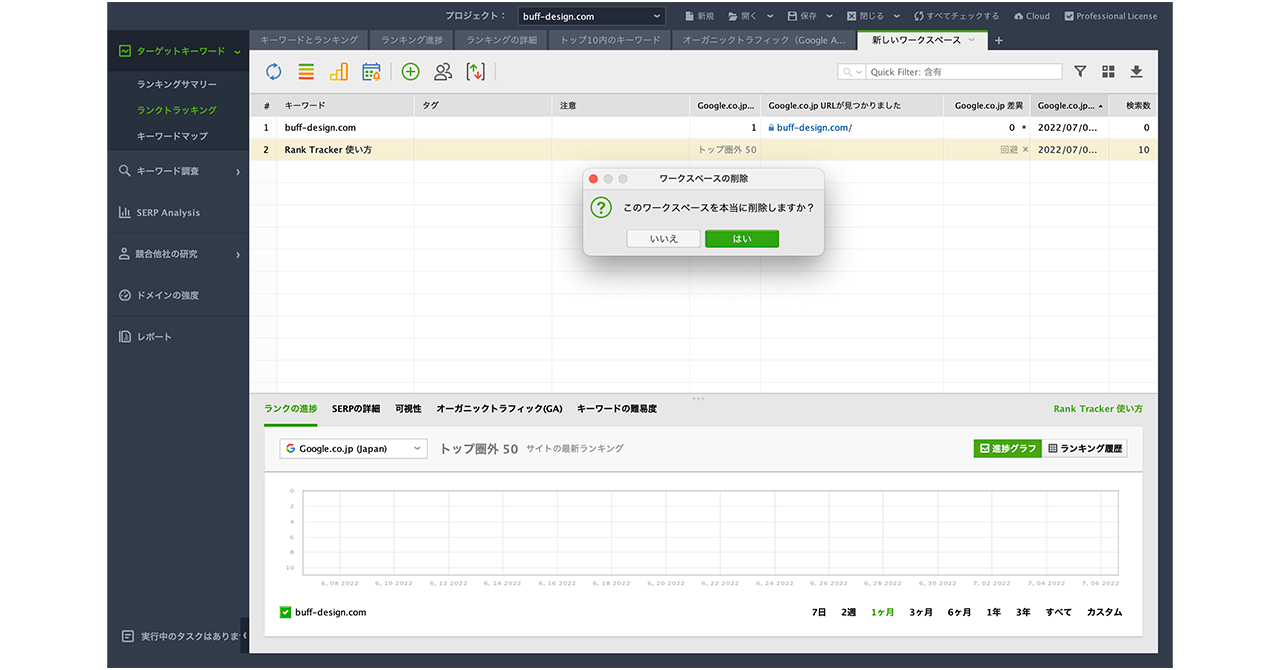Switch to the ランキング進捗 workspace tab
Image resolution: width=1280 pixels, height=670 pixels.
coord(412,40)
